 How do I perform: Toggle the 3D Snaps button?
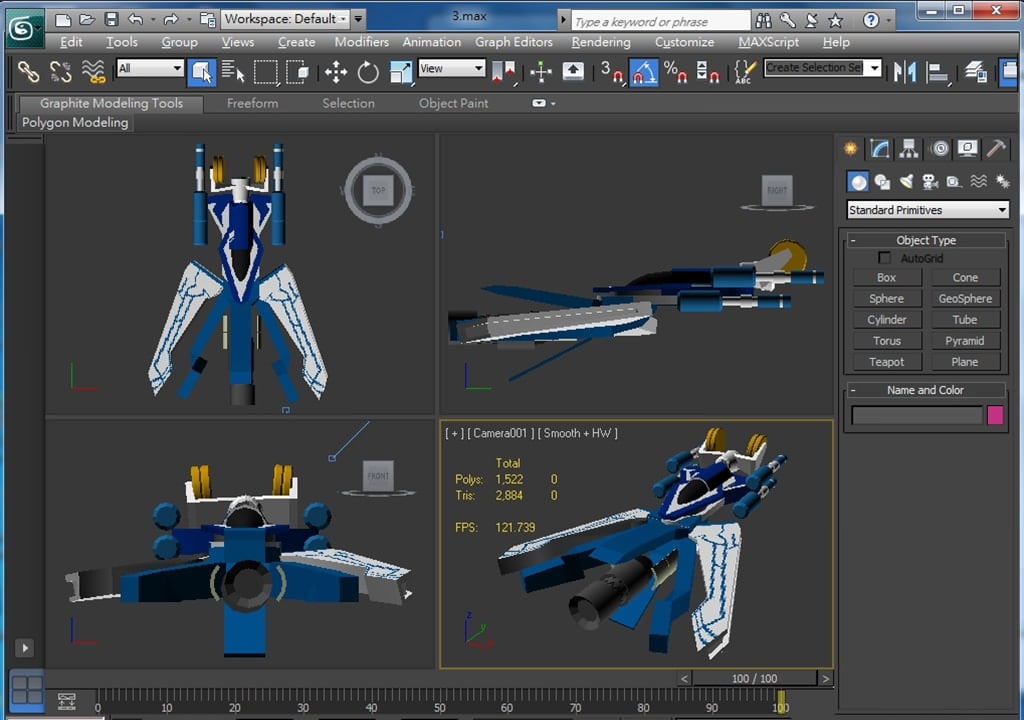pyautogui.click(x=611, y=71)
